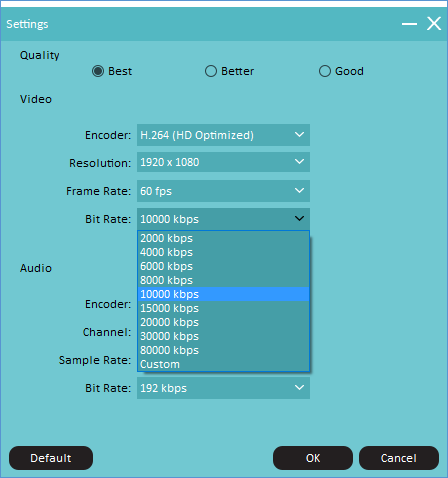Minimize the Settings window
This screenshot has height=478, width=448.
pos(409,24)
